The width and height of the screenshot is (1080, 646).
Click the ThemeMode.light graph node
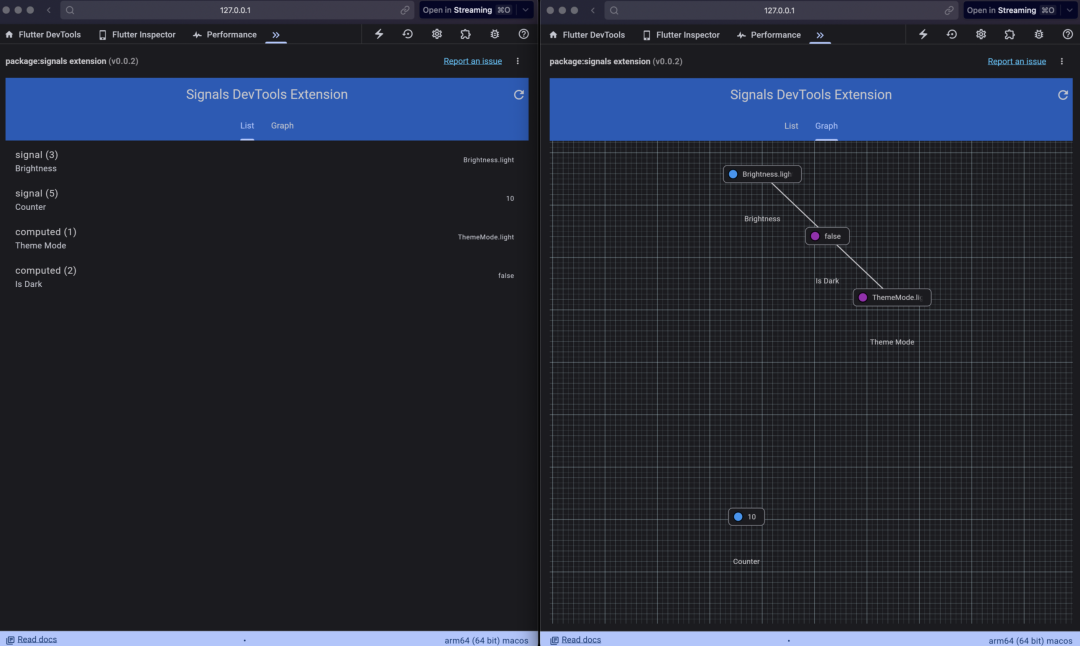tap(892, 297)
